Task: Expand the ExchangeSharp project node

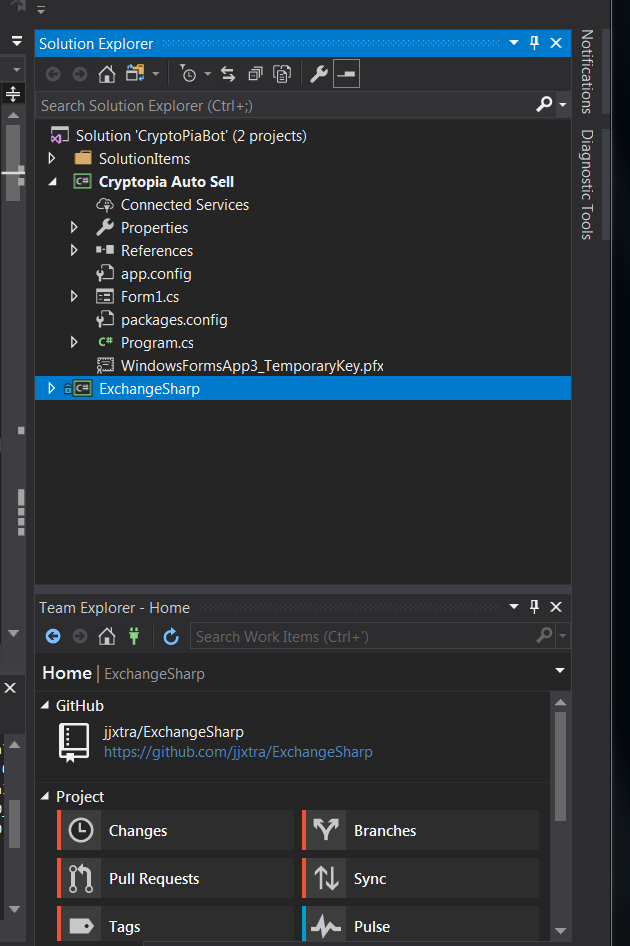Action: pos(51,388)
